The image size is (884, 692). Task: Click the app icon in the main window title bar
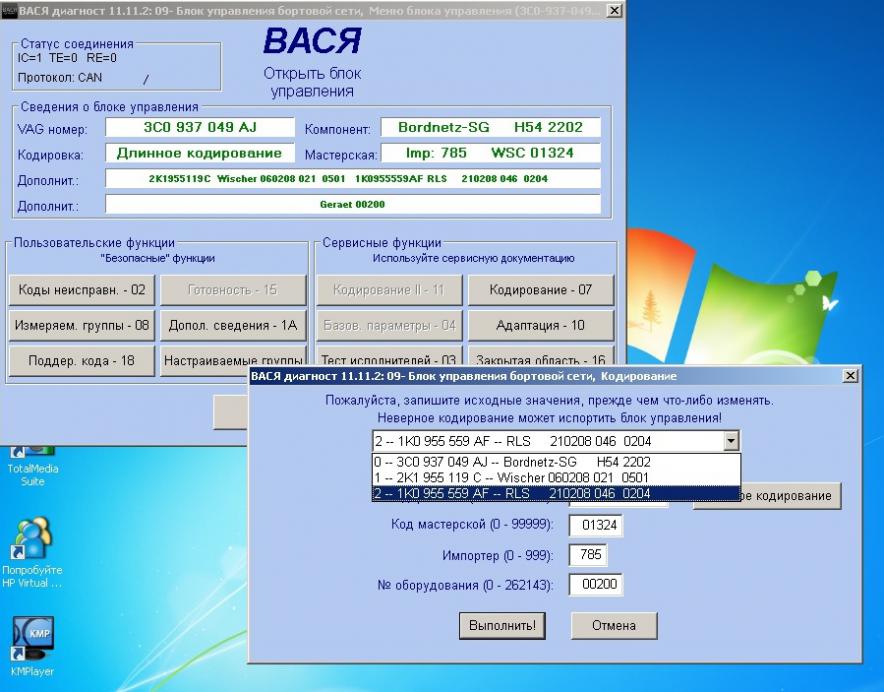pyautogui.click(x=9, y=11)
